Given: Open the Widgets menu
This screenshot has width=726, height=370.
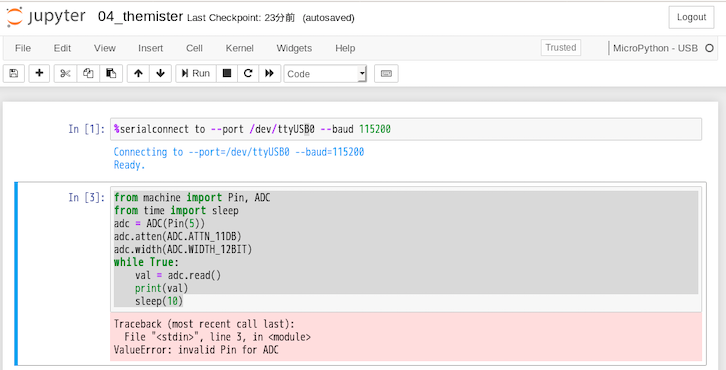Looking at the screenshot, I should [x=294, y=48].
